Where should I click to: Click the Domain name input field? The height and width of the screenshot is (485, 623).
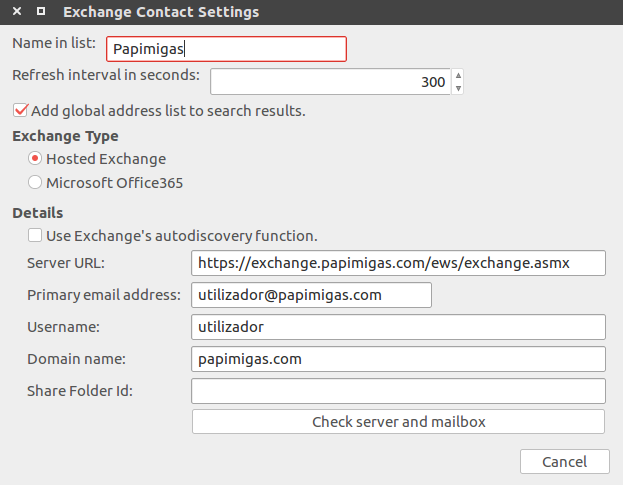coord(398,358)
